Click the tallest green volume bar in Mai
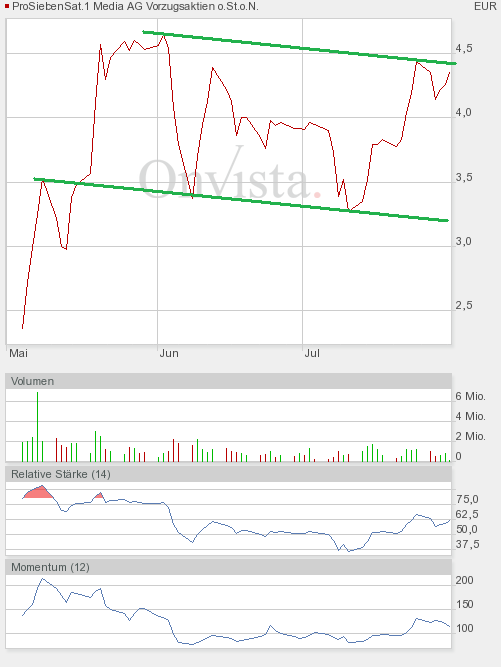Viewport: 501px width, 667px height. coord(37,427)
